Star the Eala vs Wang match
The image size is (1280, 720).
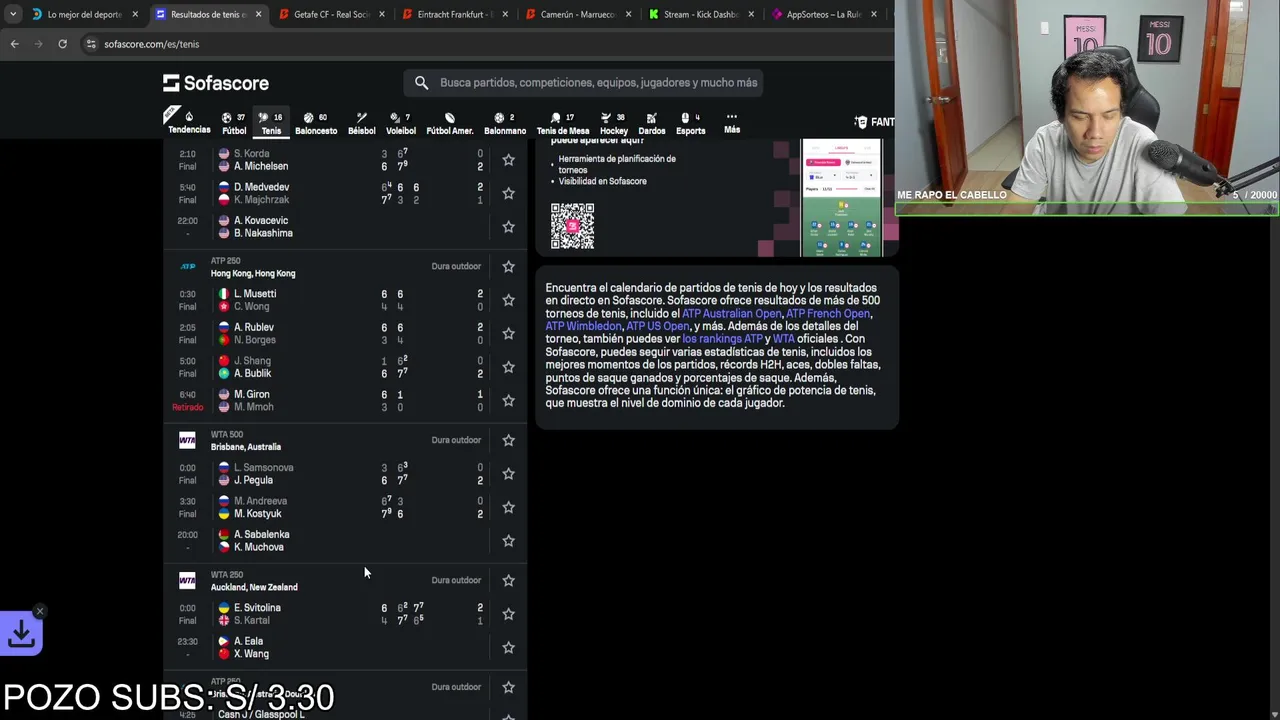coord(508,647)
